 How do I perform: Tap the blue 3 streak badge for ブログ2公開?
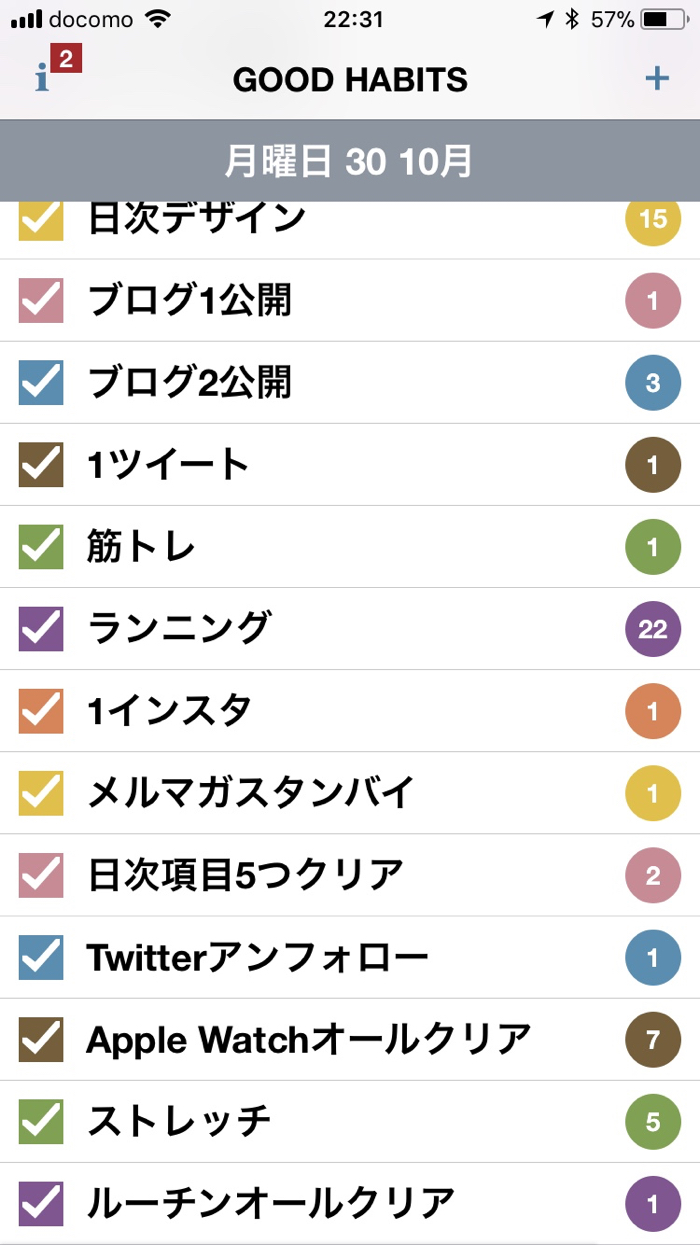point(653,382)
